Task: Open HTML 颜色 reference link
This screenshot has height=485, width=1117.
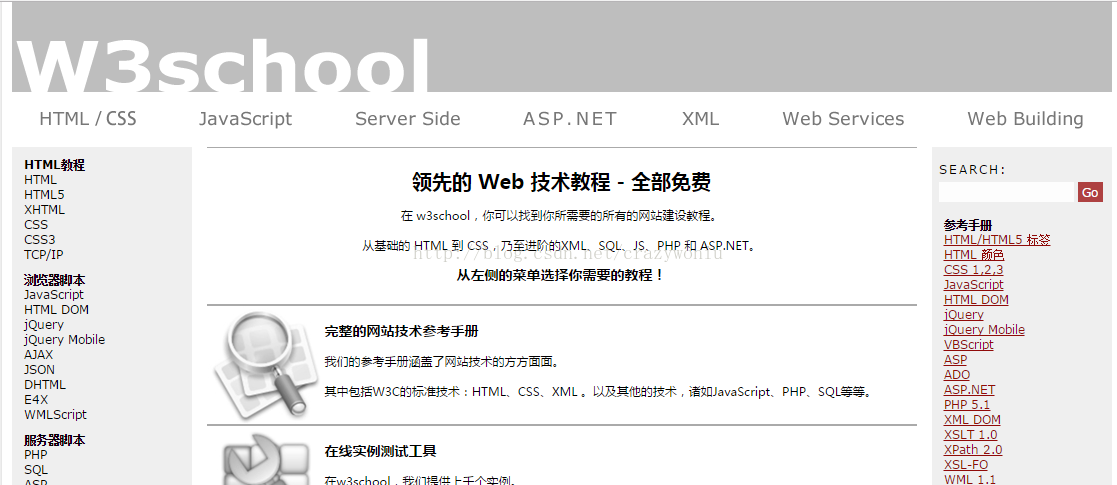Action: pyautogui.click(x=974, y=255)
